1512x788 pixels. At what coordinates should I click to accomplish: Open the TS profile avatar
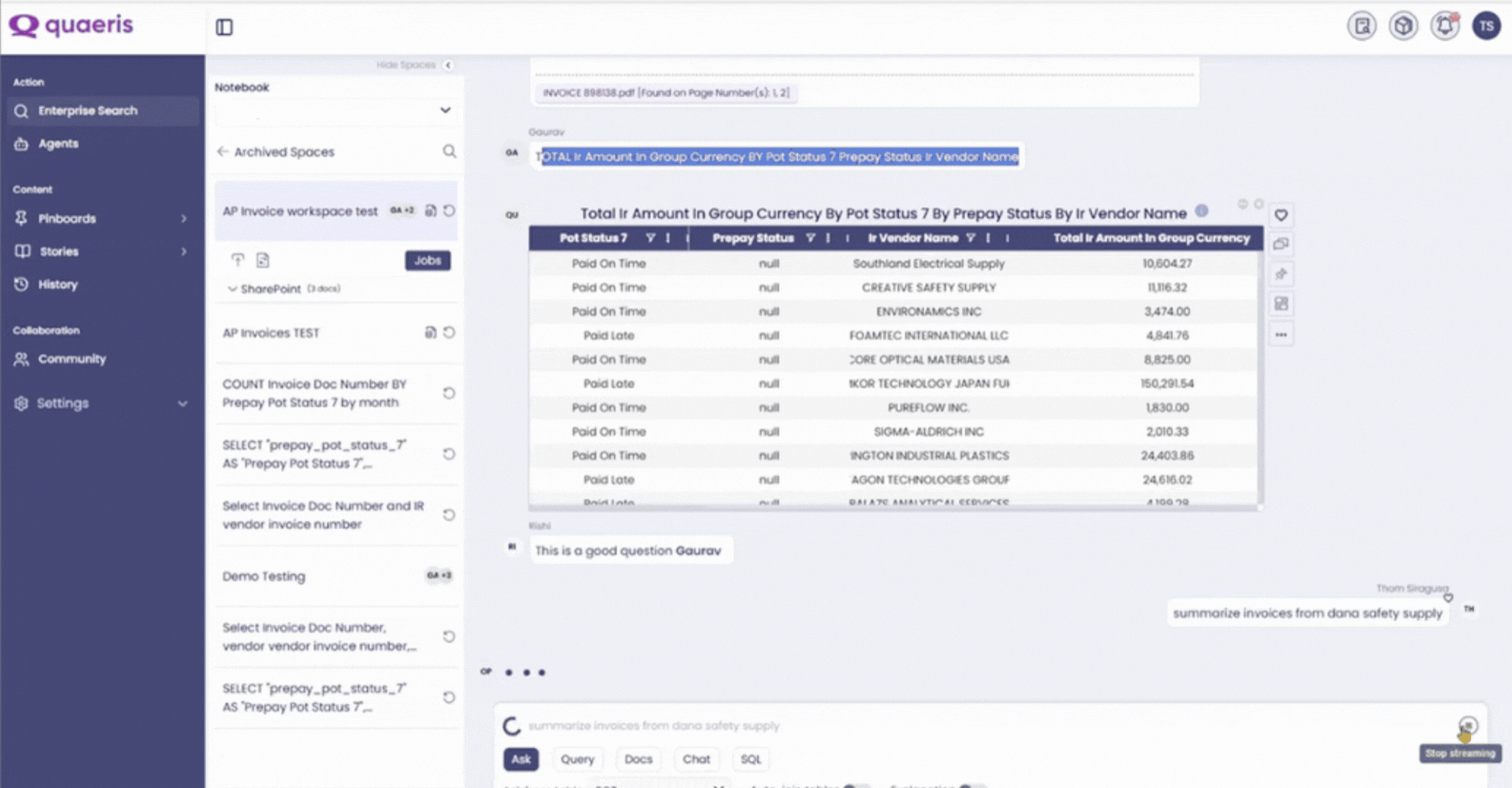pos(1486,25)
